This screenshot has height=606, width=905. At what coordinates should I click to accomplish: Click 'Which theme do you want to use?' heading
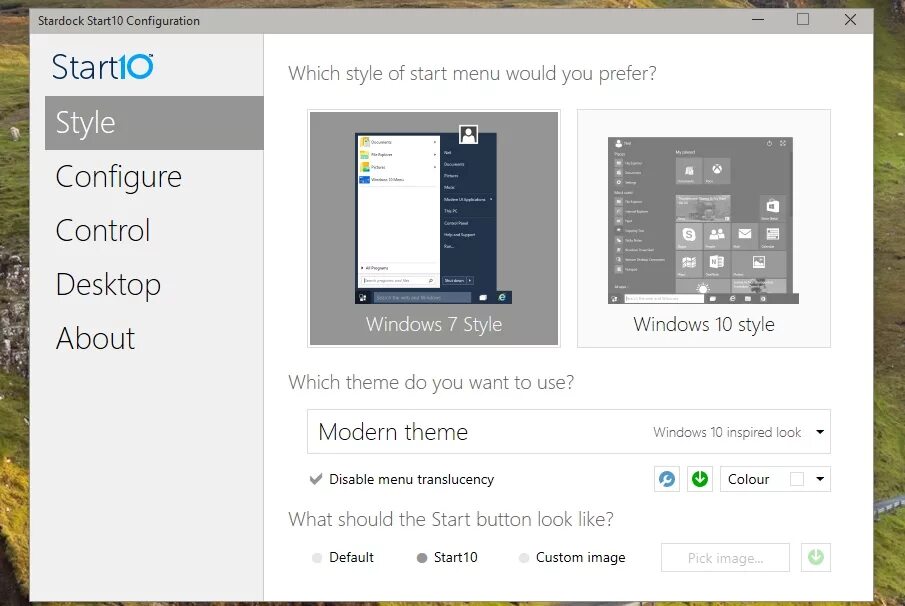[431, 382]
